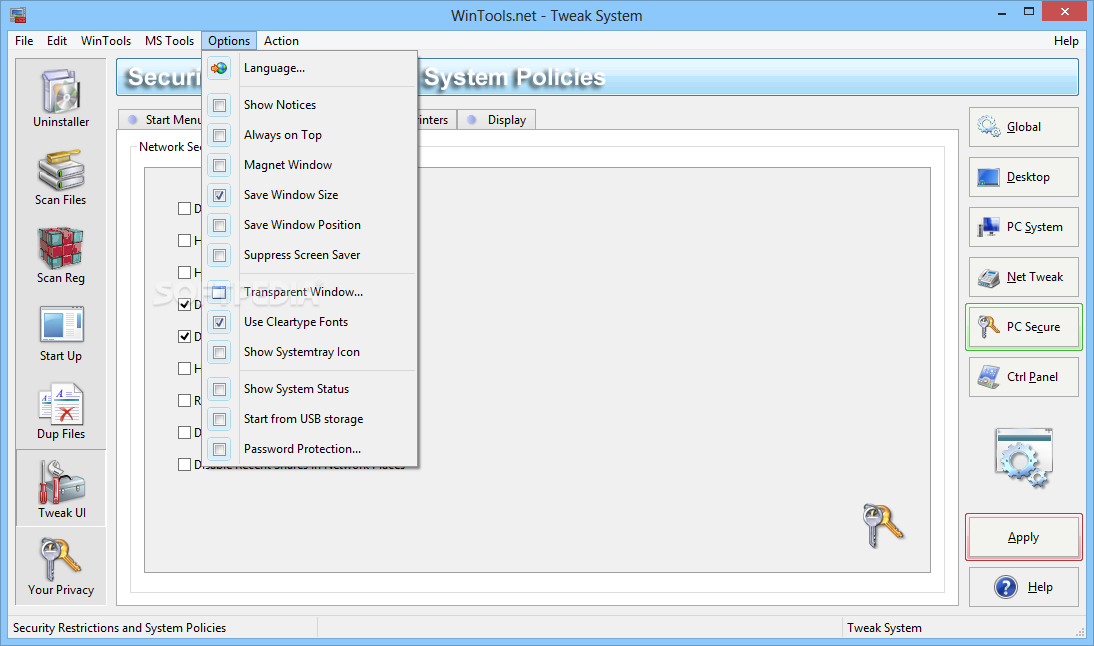Open Global tweaks section
Screen dimensions: 1094x646
coord(1024,127)
